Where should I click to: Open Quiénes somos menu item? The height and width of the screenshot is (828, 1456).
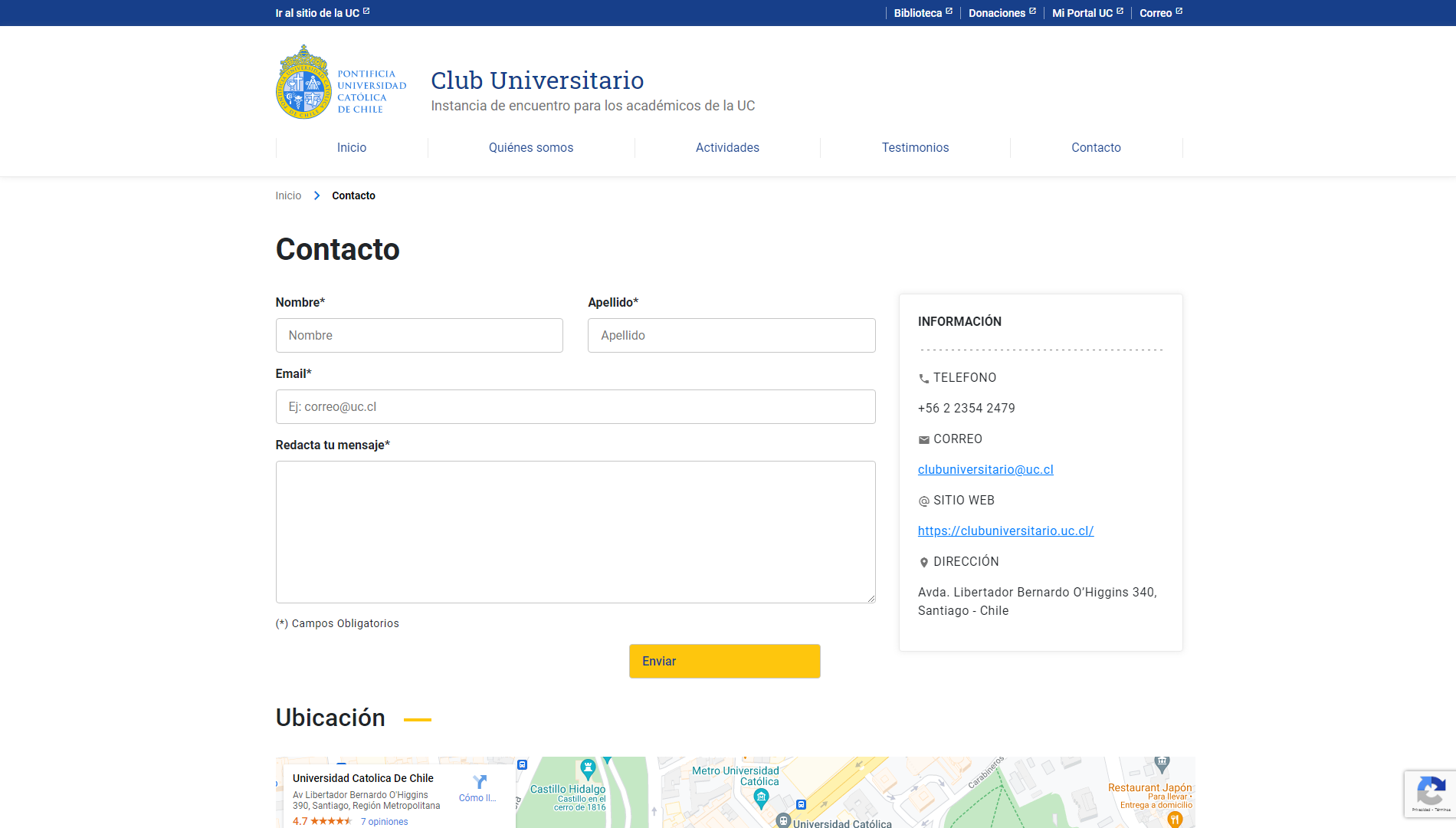tap(531, 147)
